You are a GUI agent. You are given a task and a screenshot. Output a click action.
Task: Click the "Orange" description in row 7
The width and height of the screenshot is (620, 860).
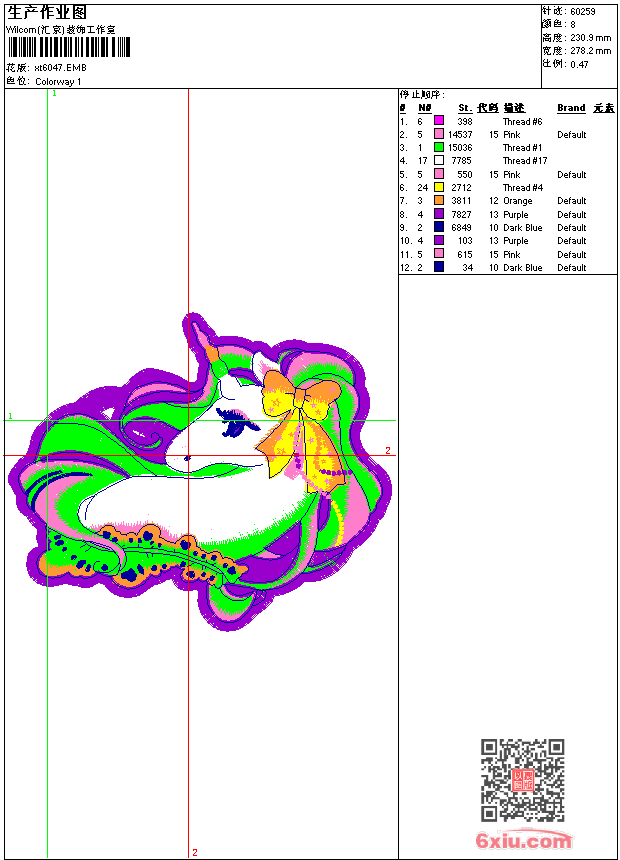pos(517,201)
